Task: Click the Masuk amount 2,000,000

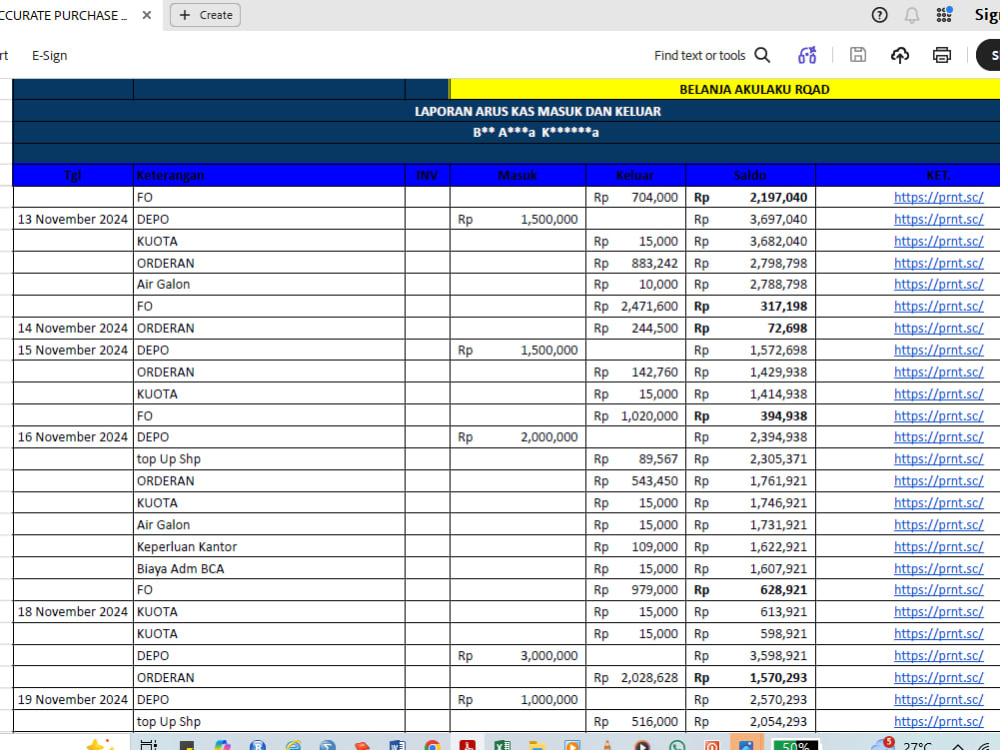Action: pos(549,437)
